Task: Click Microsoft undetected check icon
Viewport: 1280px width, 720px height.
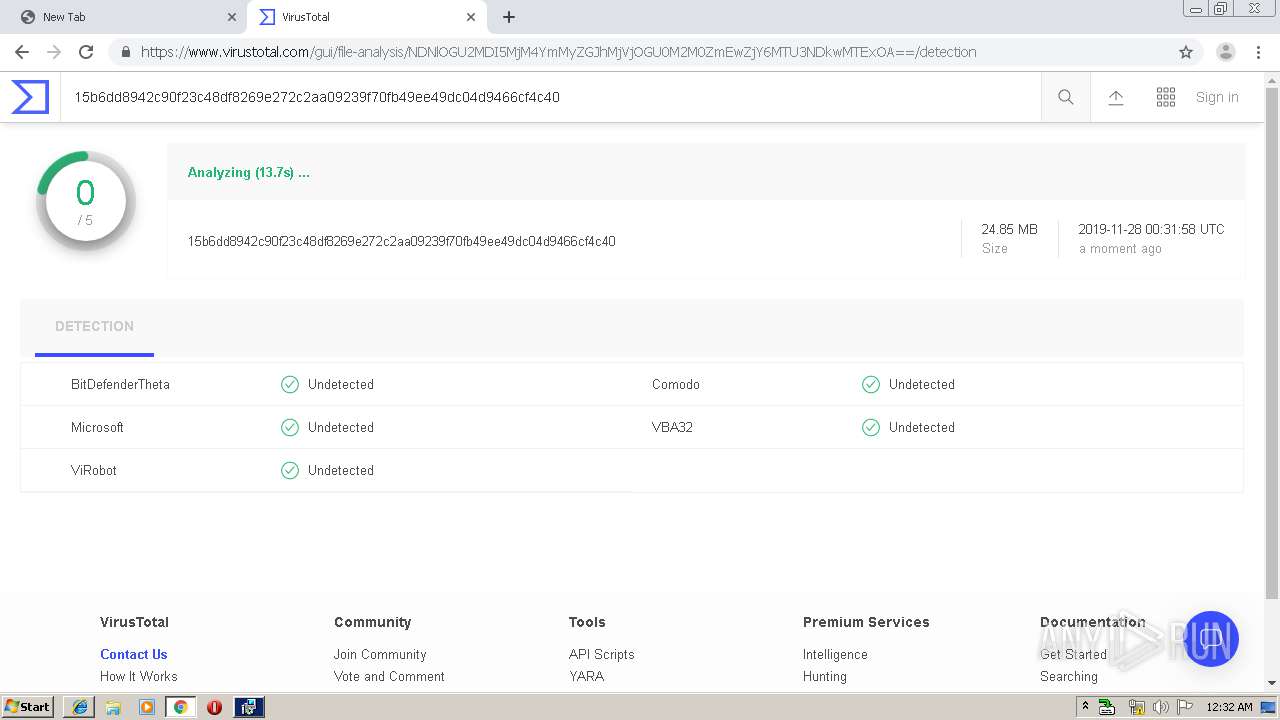Action: click(290, 427)
